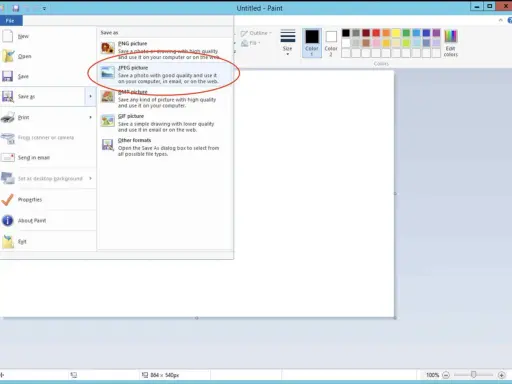Click the zoom out minus icon
This screenshot has height=384, width=512.
[x=446, y=375]
